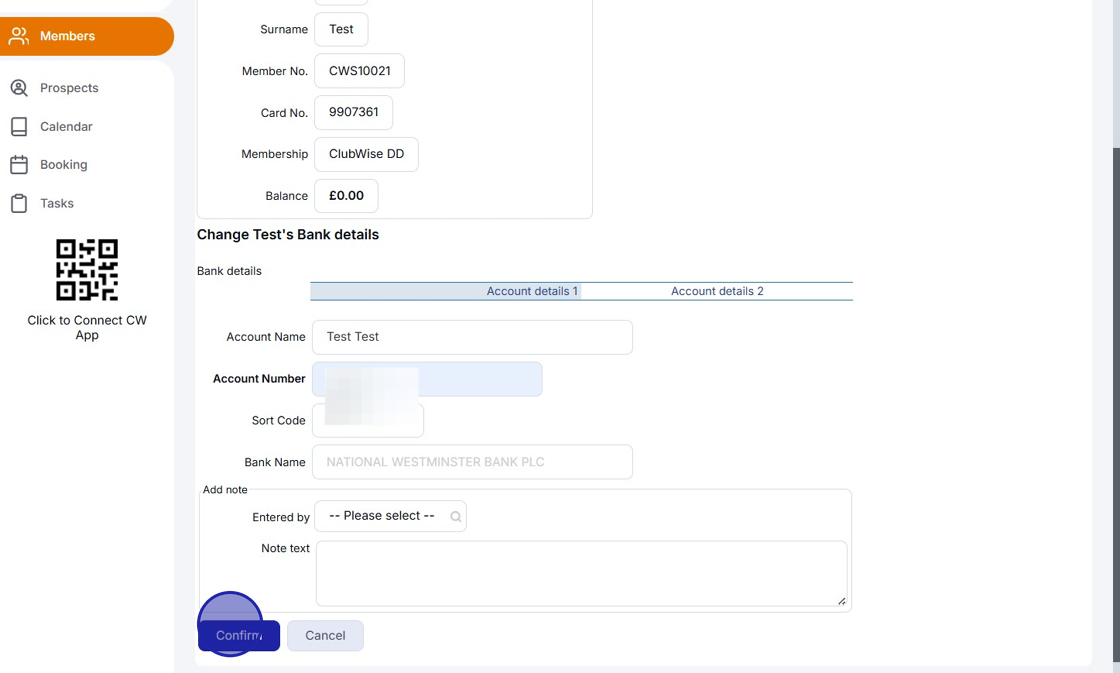Click the Membership value ClubWise DD
Screen dimensions: 1120x673
[366, 154]
